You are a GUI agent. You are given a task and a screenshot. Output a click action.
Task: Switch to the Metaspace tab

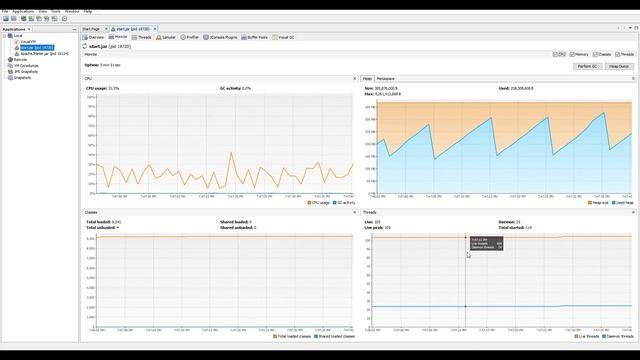(x=385, y=78)
